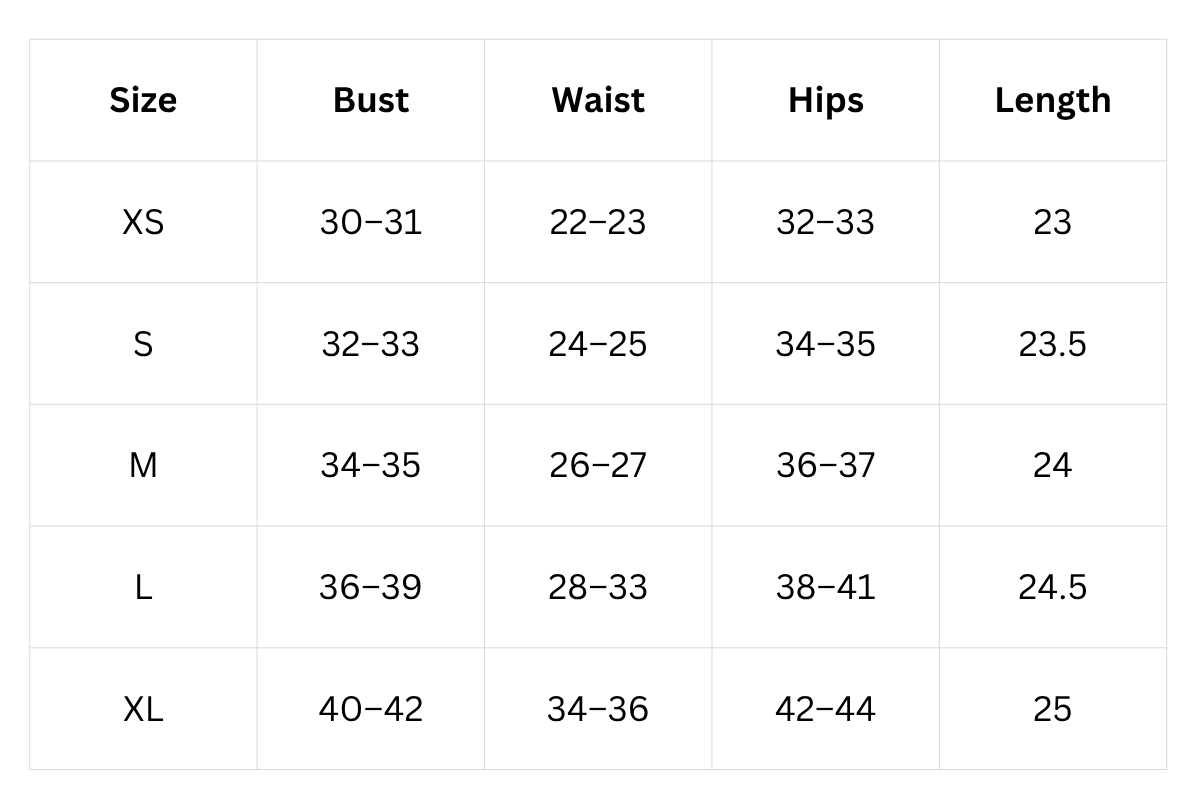
Task: Click the XL size row label
Action: 143,709
